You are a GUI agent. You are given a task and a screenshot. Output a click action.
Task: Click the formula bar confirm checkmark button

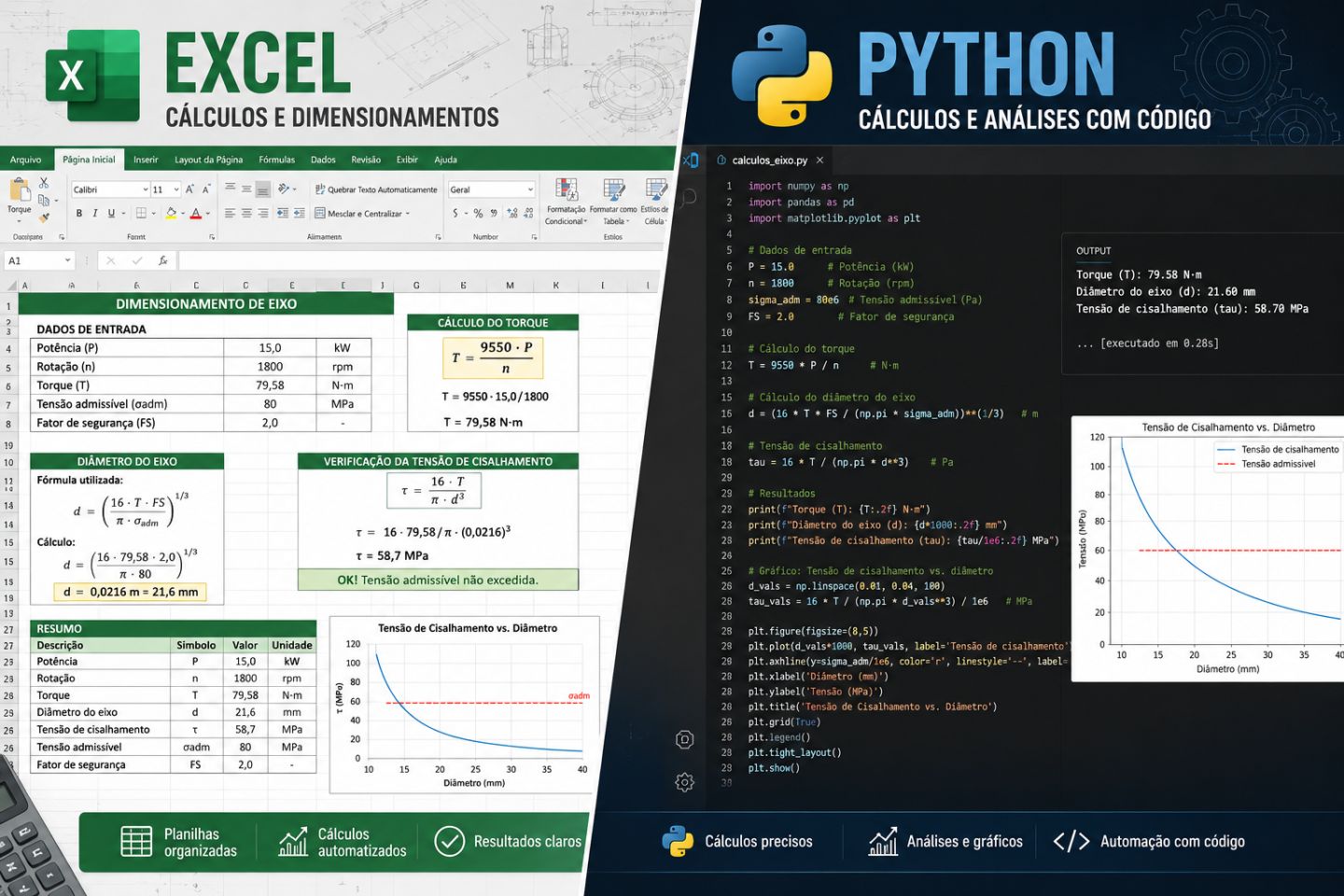click(137, 261)
